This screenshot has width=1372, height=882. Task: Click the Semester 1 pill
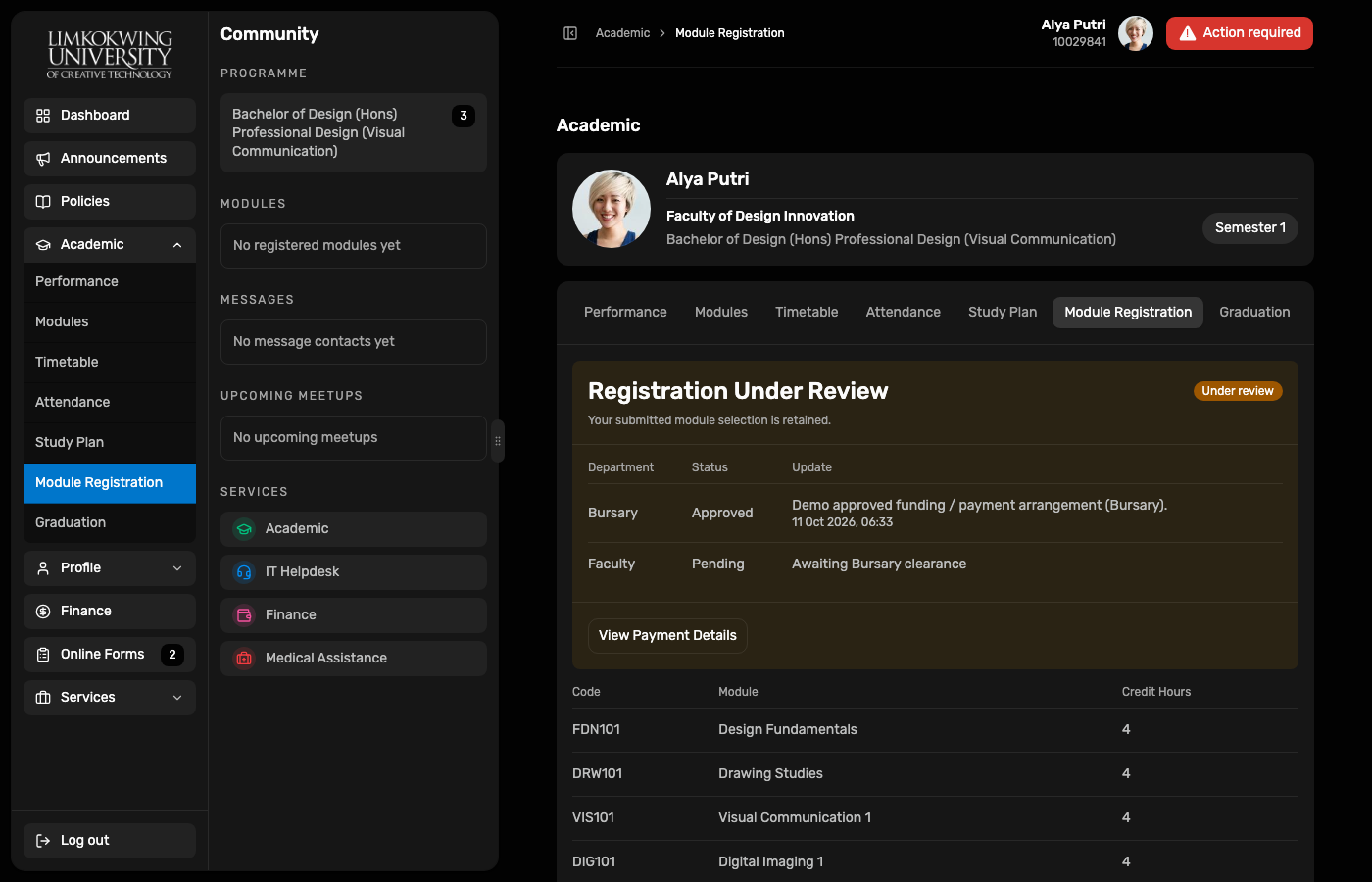pos(1250,228)
